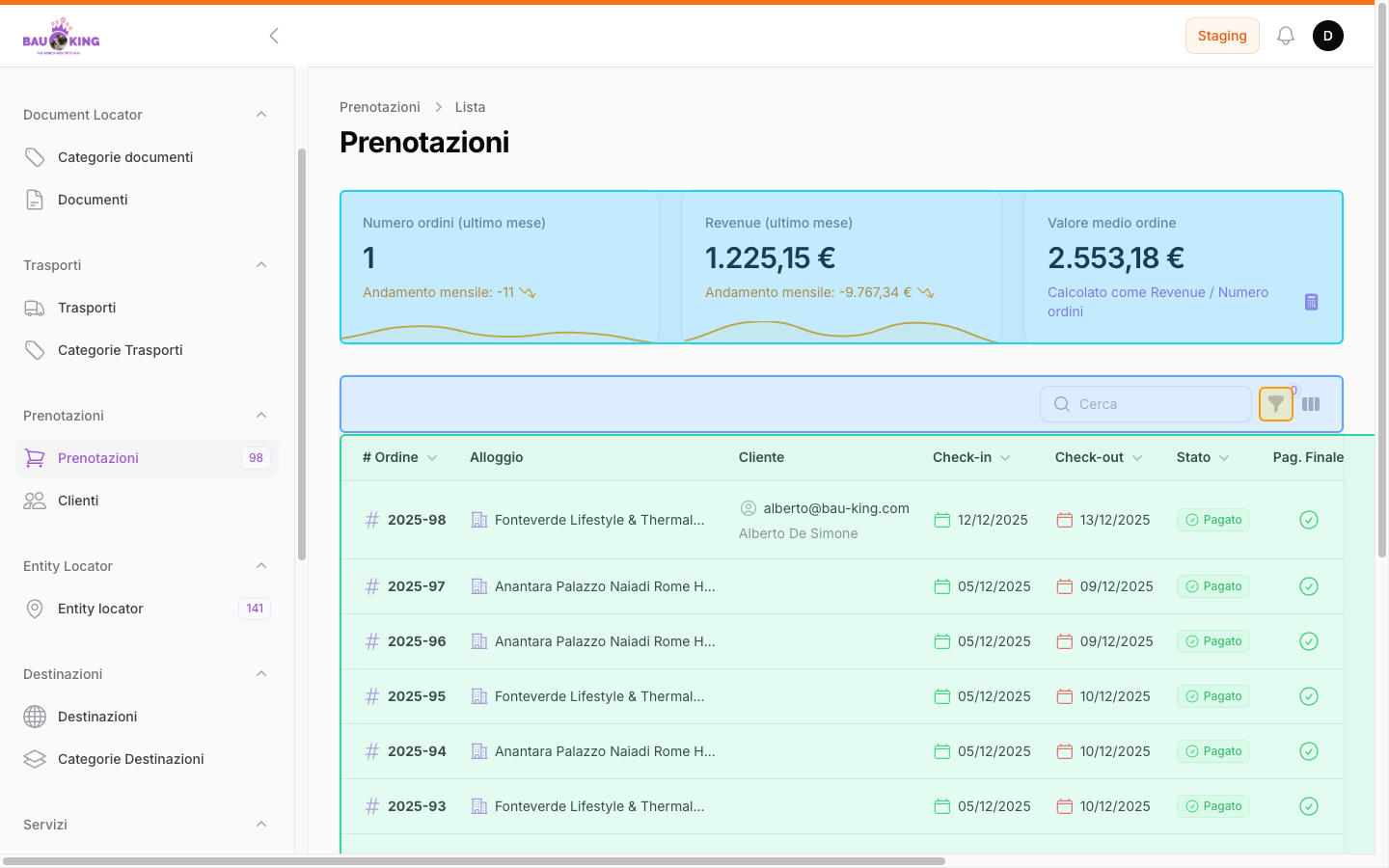Image resolution: width=1389 pixels, height=868 pixels.
Task: Click the globe icon beside Destinazioni
Action: coord(35,717)
